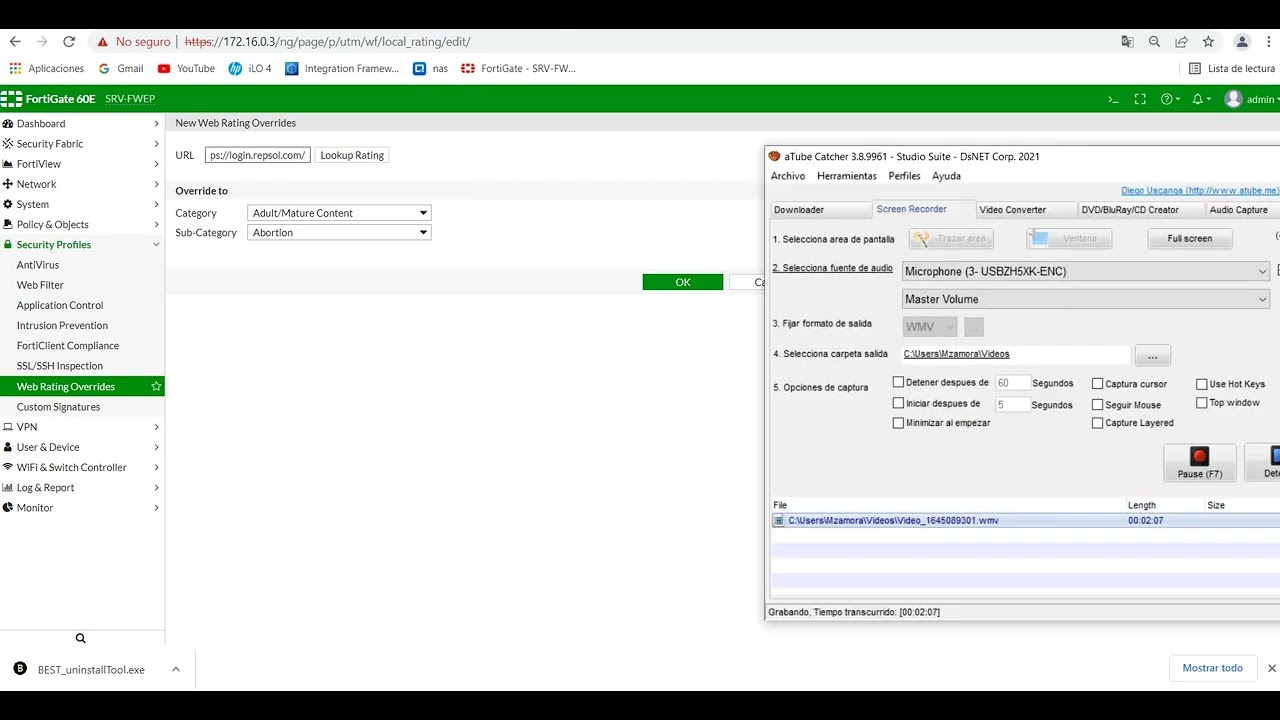Click the sidebar search magnifier icon
Viewport: 1280px width, 720px height.
pos(81,638)
